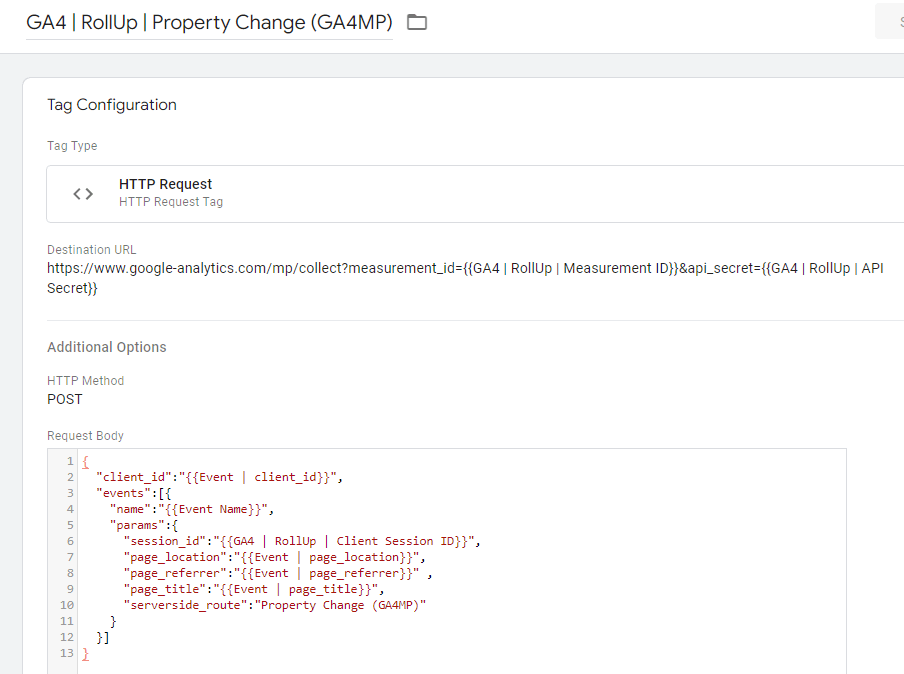This screenshot has height=674, width=904.
Task: Open the folder icon beside the tag name
Action: (x=417, y=22)
